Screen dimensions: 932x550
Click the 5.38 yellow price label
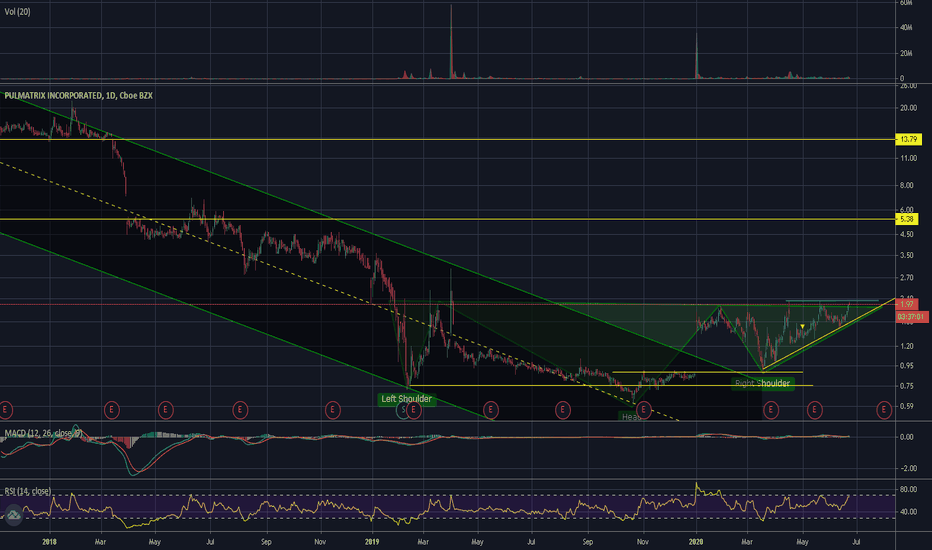907,219
